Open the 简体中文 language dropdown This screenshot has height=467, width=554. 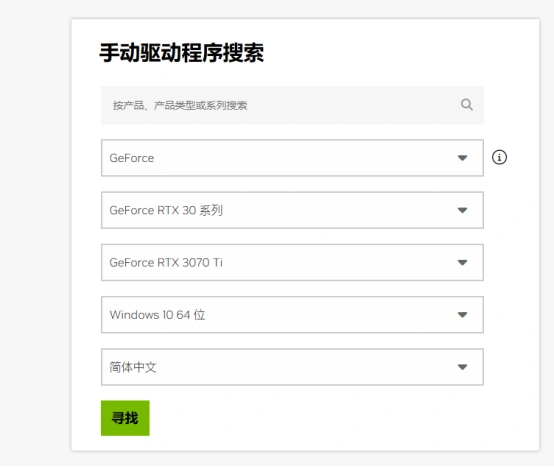[292, 367]
